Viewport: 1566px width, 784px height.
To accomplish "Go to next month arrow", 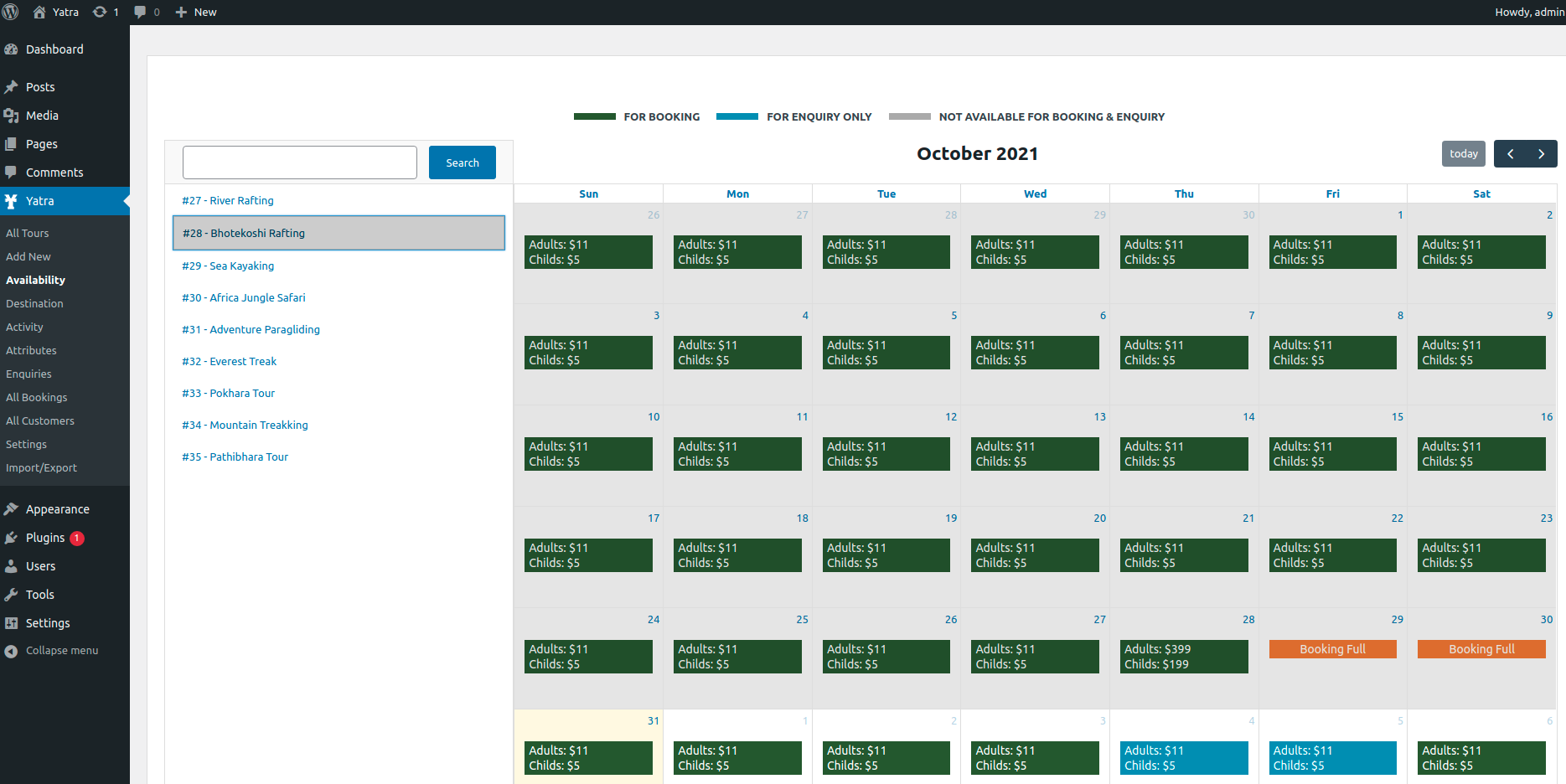I will 1542,153.
